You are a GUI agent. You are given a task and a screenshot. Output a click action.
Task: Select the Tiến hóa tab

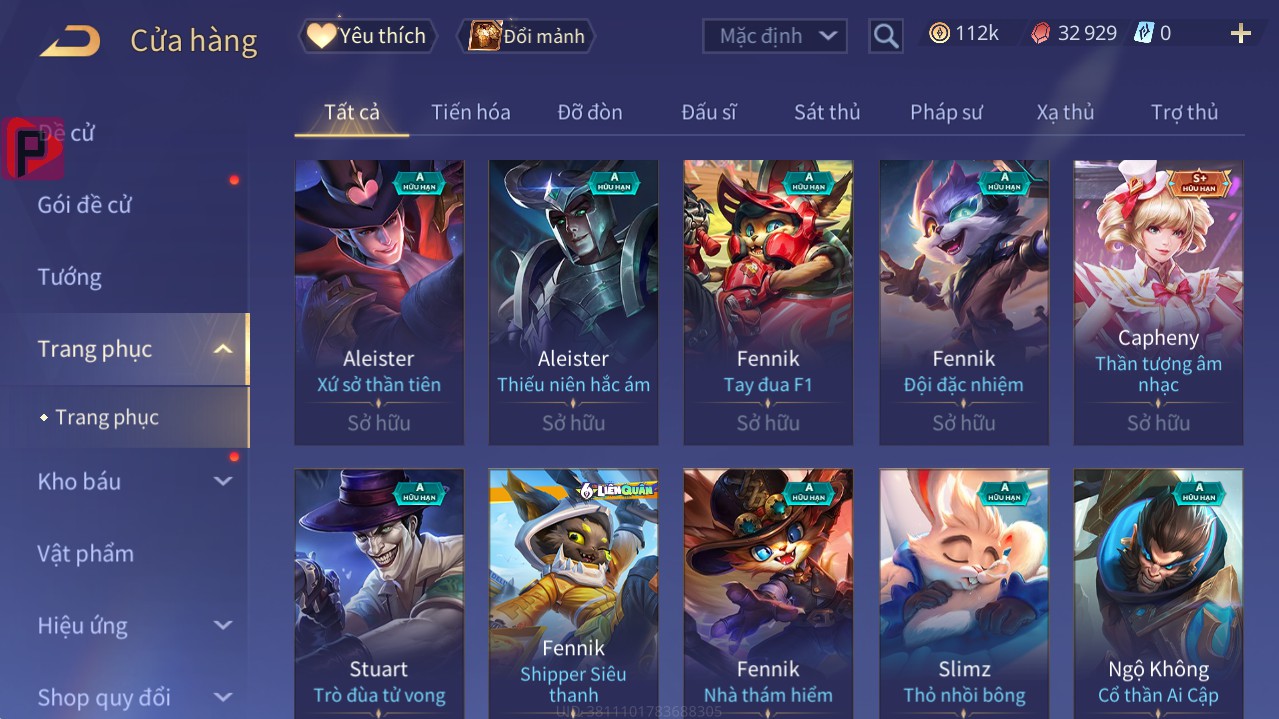pos(471,112)
